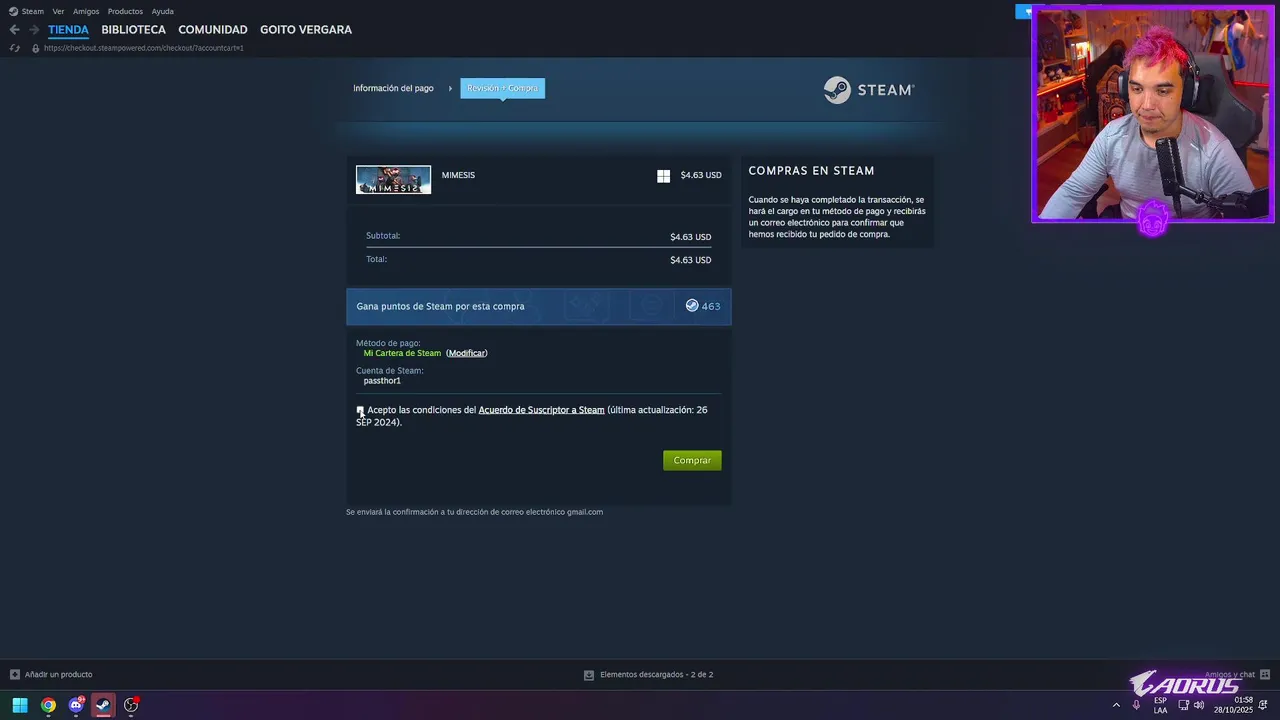
Task: Open Elementos descargados - 2 de 2
Action: tap(656, 675)
